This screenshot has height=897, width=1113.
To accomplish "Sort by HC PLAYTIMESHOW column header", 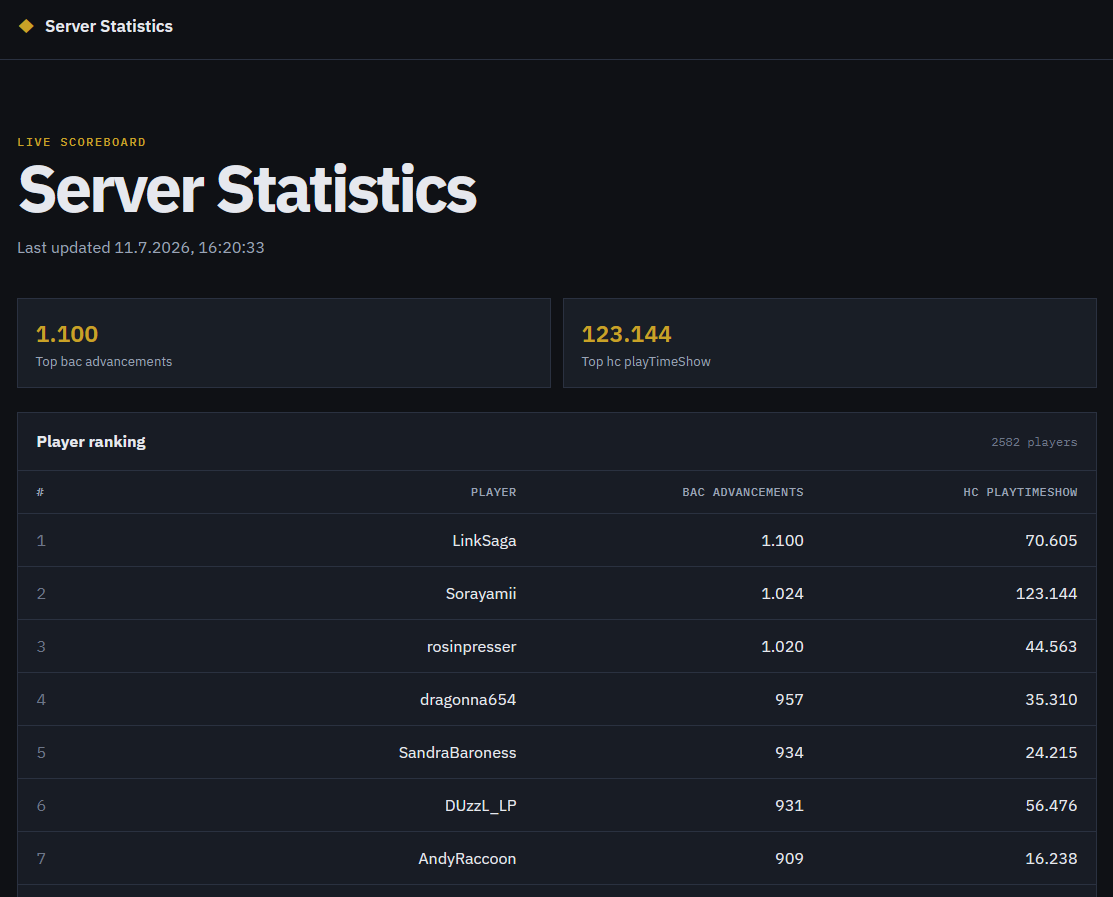I will click(x=1020, y=492).
